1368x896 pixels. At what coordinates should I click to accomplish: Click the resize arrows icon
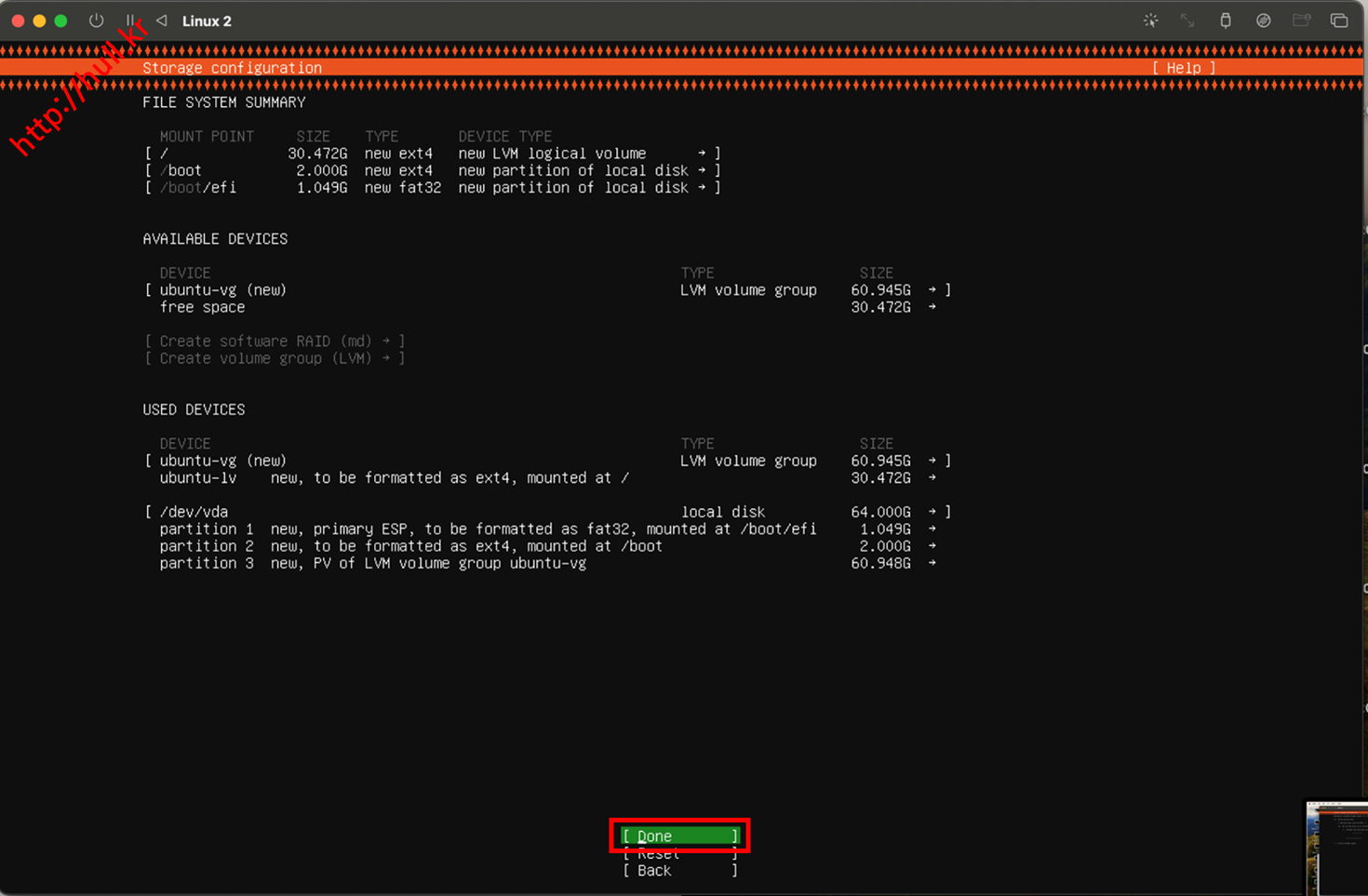point(1187,20)
